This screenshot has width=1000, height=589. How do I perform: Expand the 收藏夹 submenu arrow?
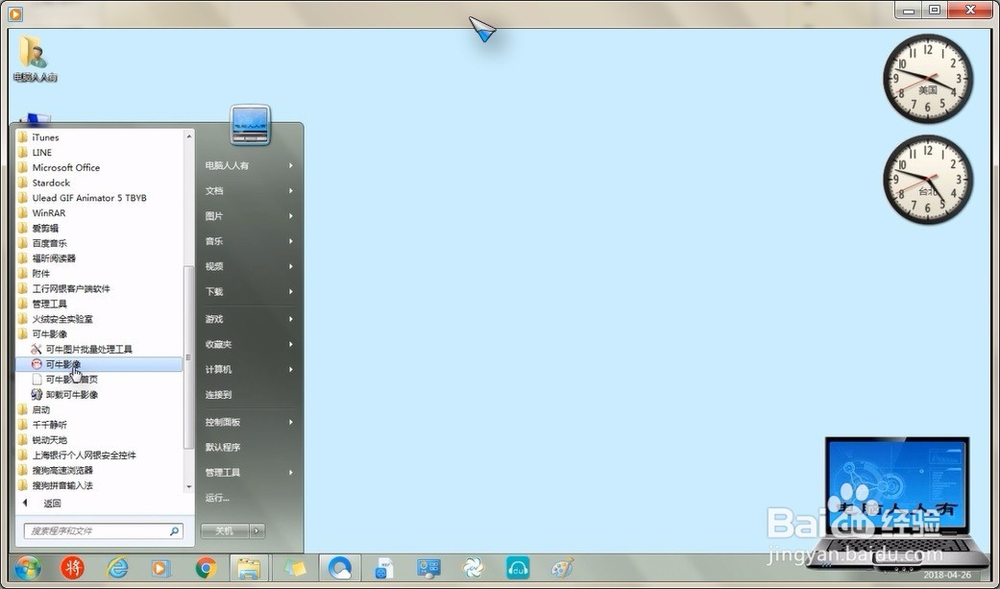pos(291,344)
